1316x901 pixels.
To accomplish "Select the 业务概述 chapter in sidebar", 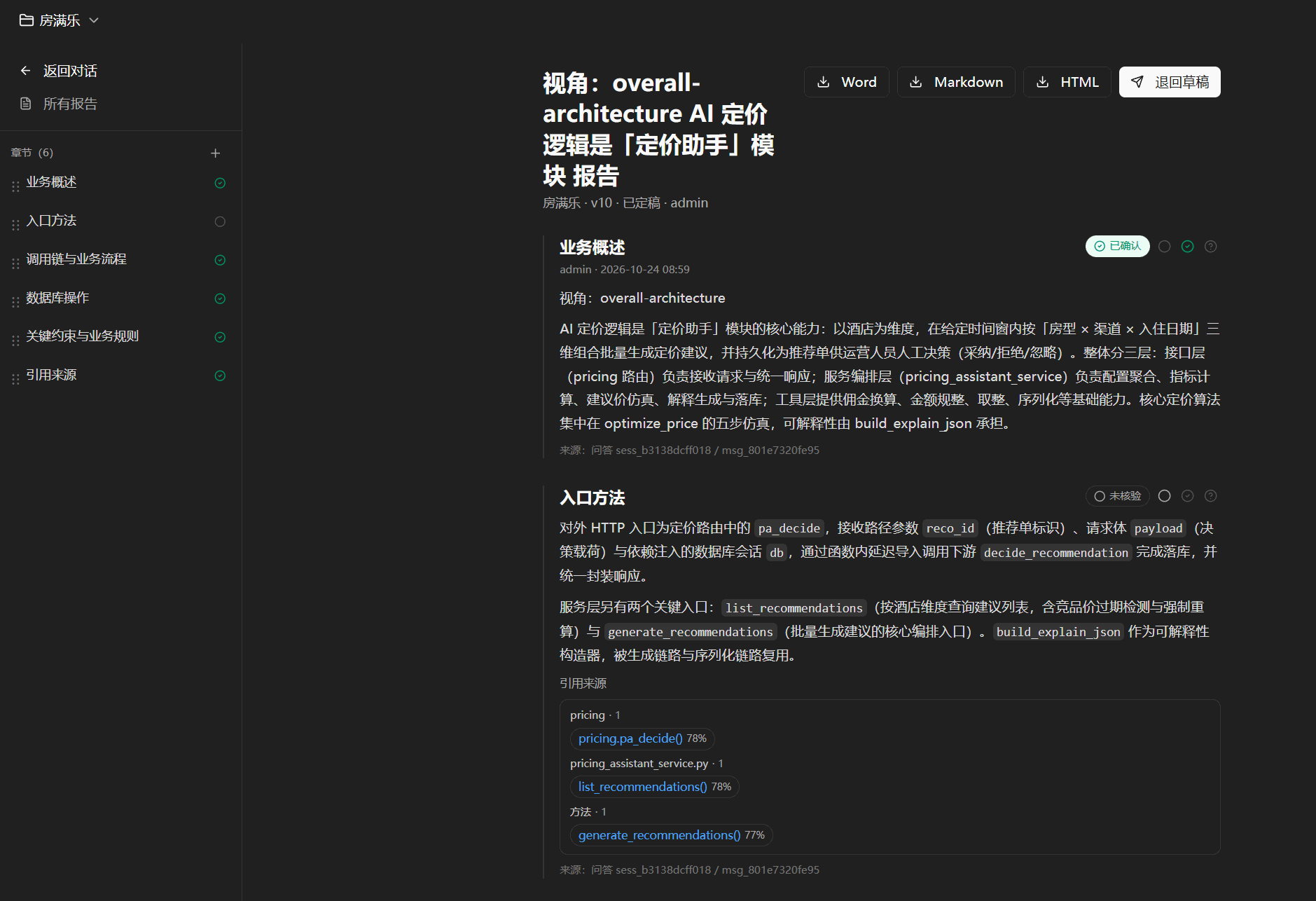I will coord(51,182).
